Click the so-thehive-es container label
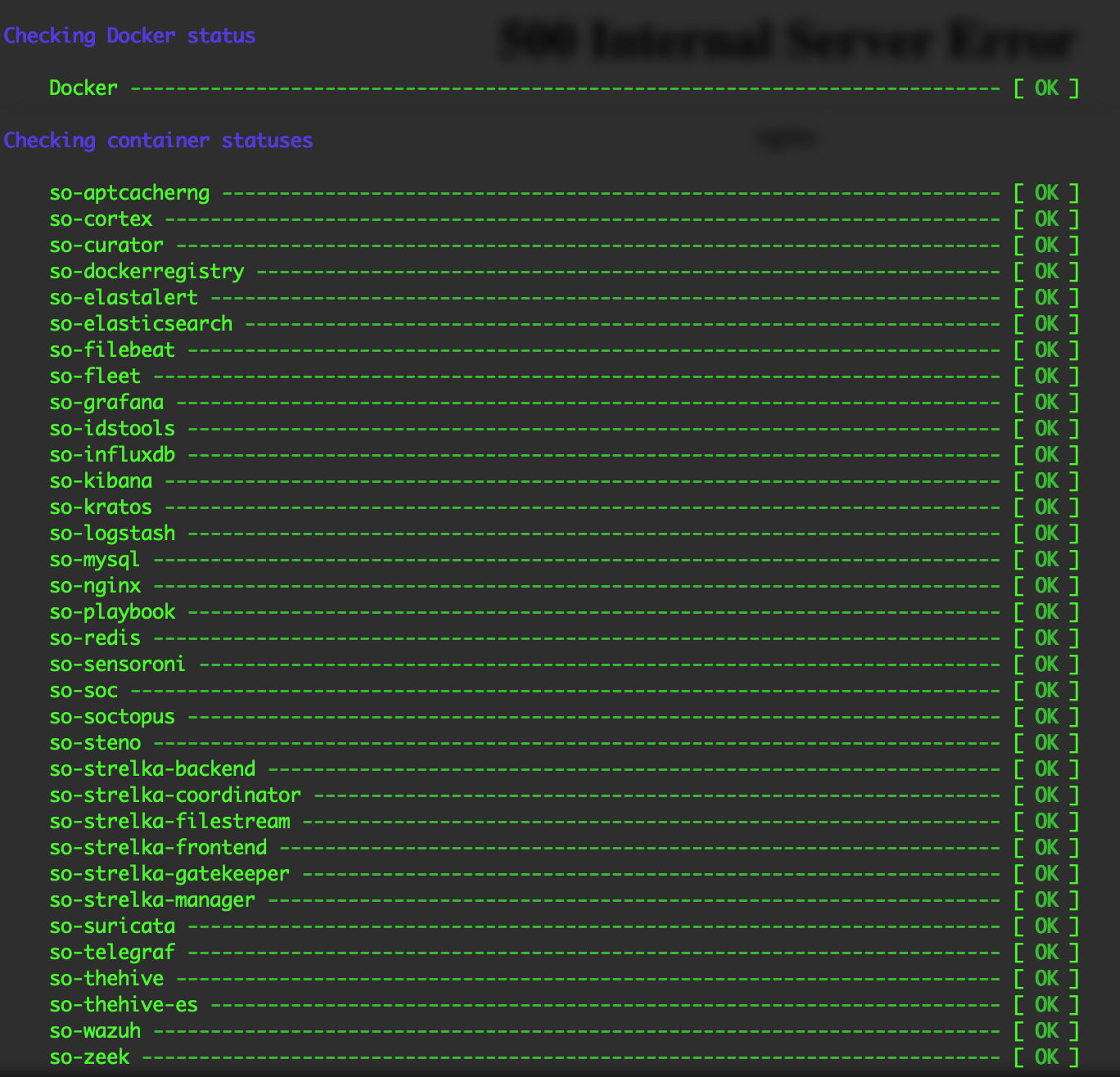1120x1077 pixels. point(124,1005)
